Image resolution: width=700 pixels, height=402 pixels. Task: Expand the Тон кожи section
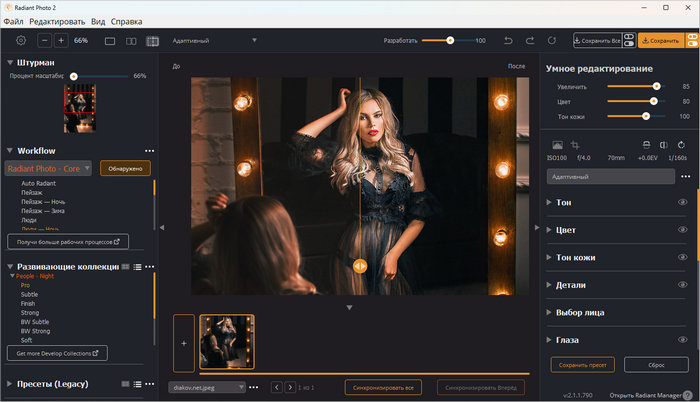[575, 257]
